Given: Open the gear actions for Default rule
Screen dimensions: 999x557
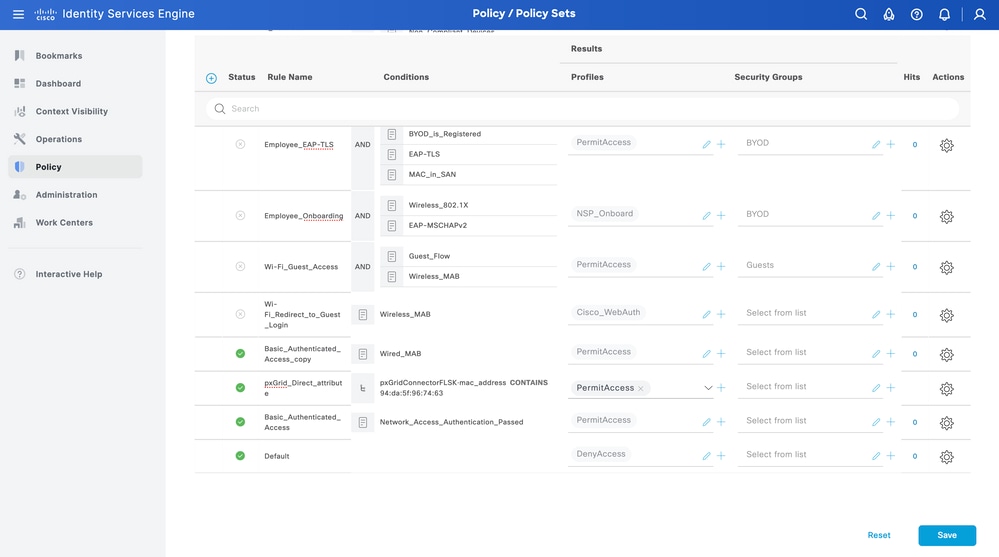Looking at the screenshot, I should click(947, 457).
